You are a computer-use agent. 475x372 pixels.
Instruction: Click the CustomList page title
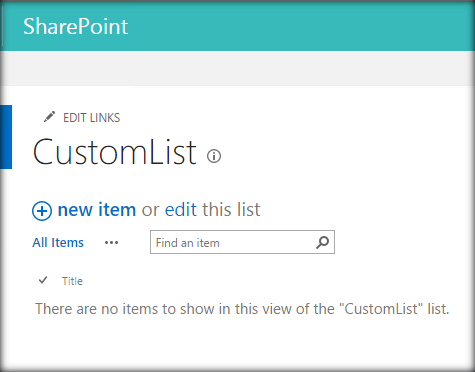click(x=115, y=152)
